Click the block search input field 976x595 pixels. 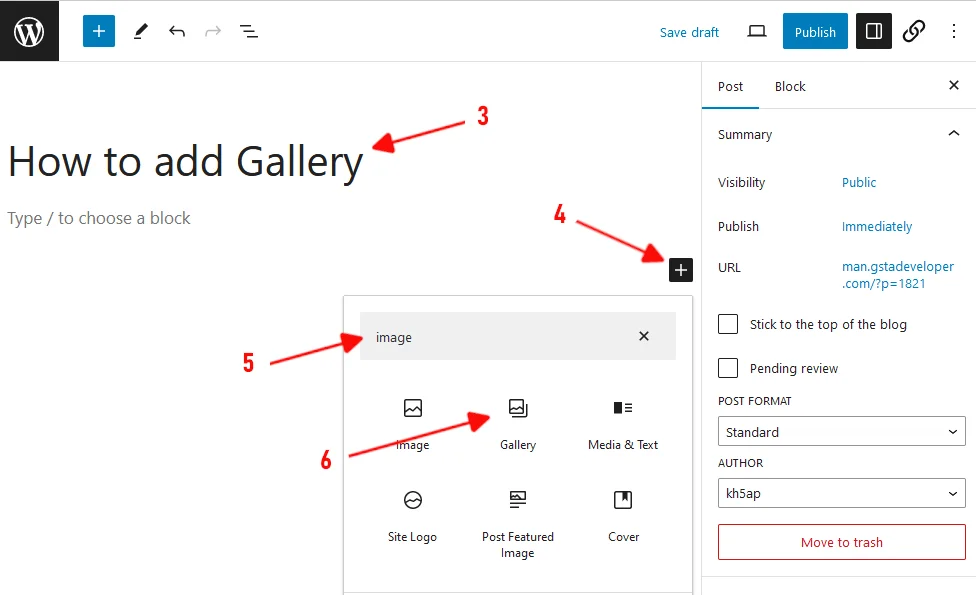[x=500, y=337]
